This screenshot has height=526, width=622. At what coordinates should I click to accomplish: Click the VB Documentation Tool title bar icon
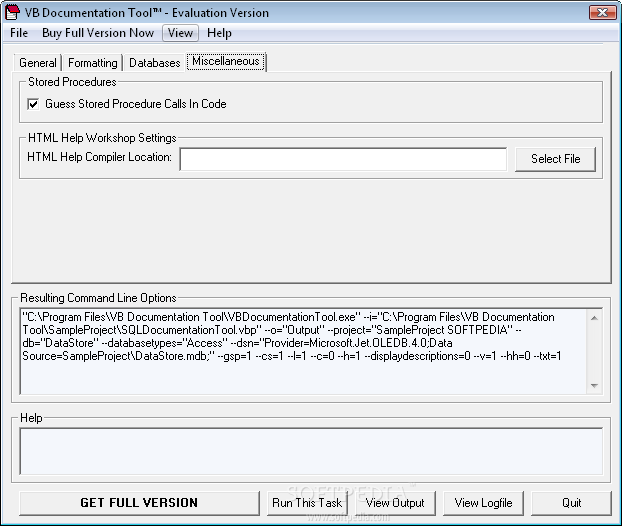[x=12, y=12]
